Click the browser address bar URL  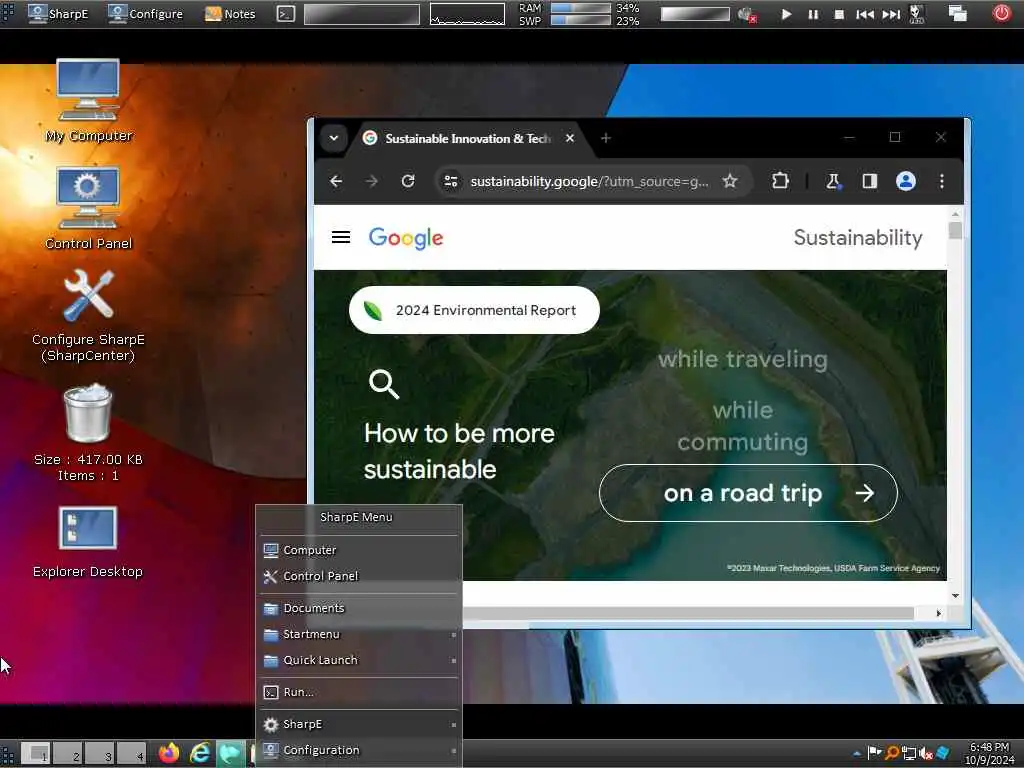[x=589, y=182]
